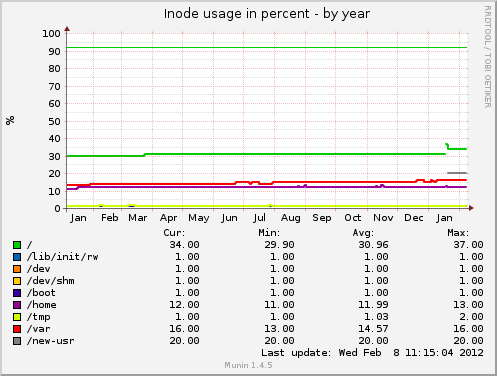Screen dimensions: 497x376
Task: Click the 'Min:' column header
Action: coord(269,233)
